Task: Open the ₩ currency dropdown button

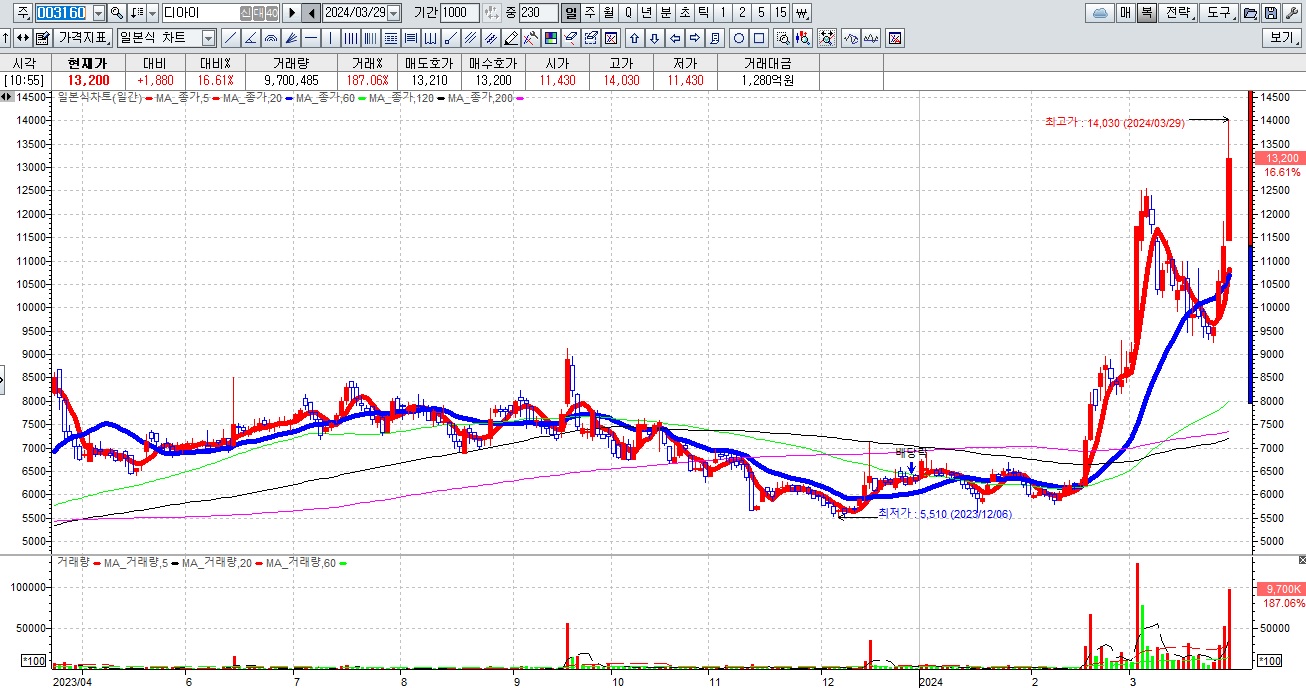Action: point(801,13)
